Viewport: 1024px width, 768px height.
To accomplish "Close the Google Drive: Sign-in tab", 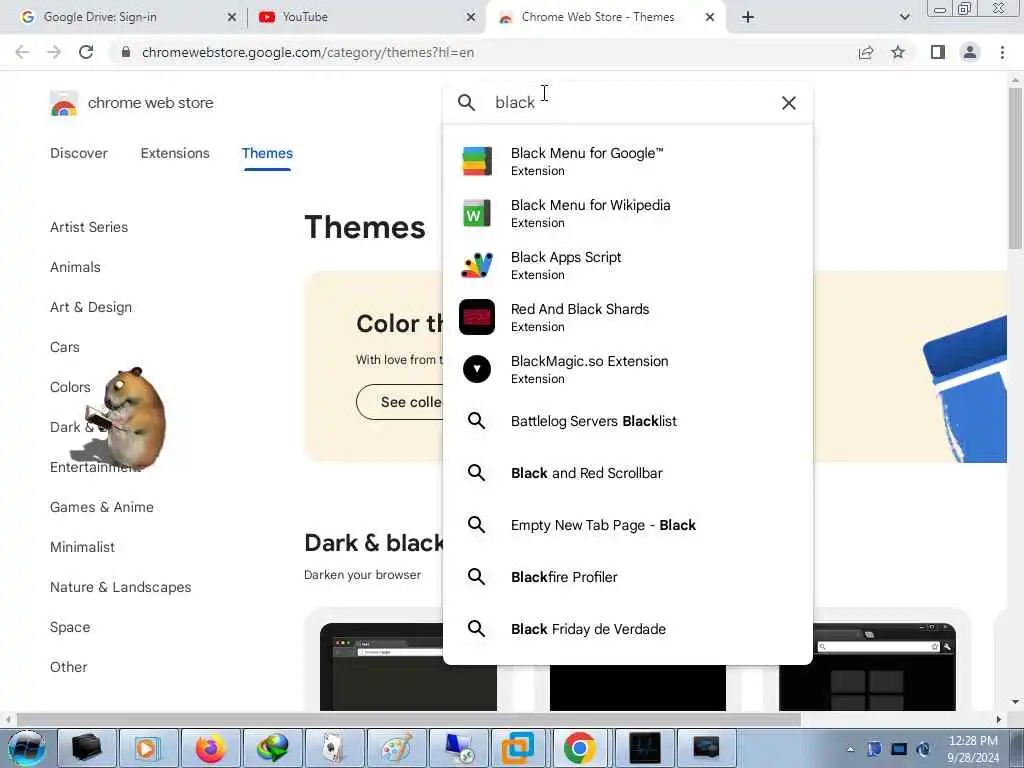I will (x=232, y=17).
